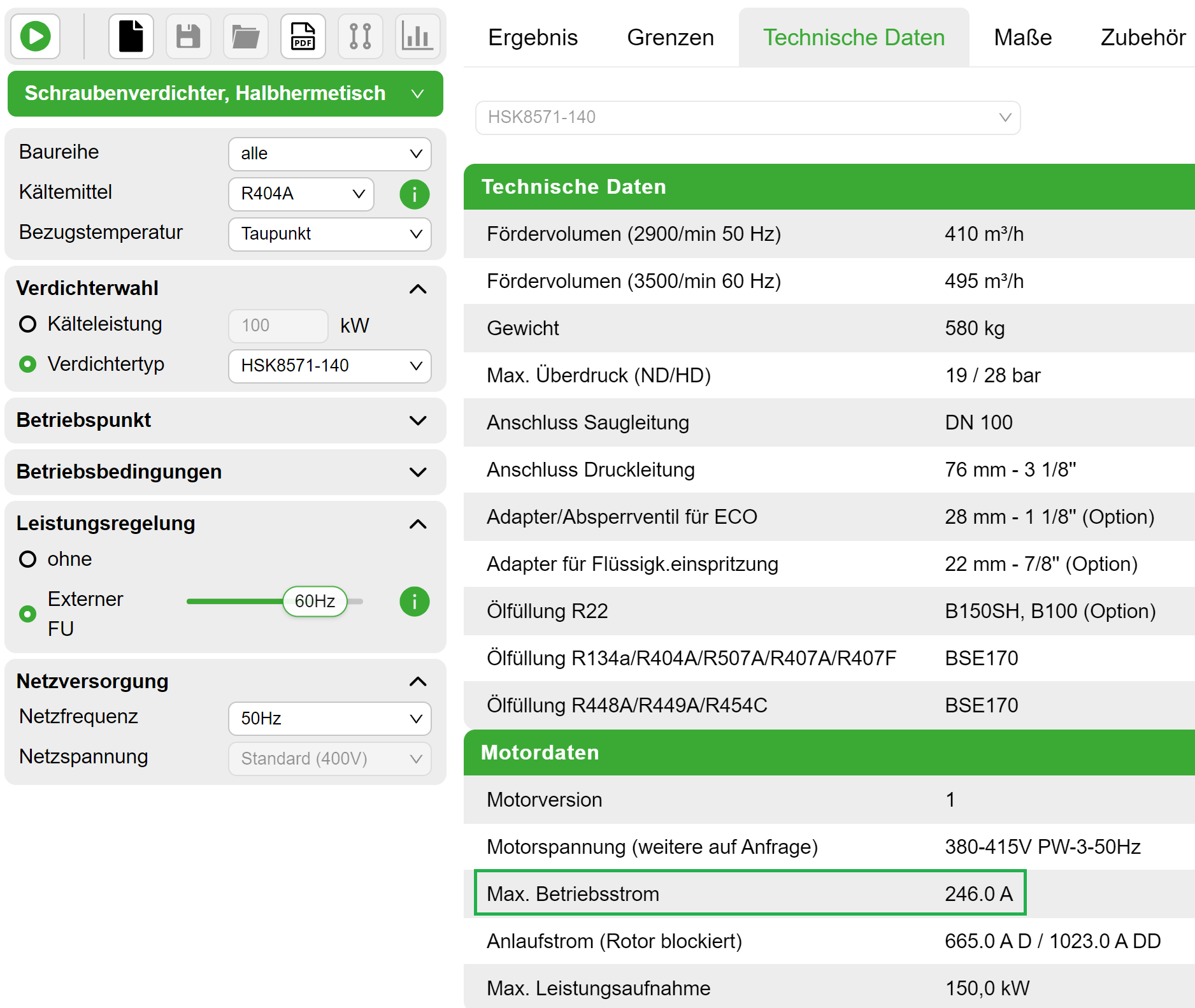Open the chart view via the bar graph icon
The width and height of the screenshot is (1195, 1008).
point(417,36)
